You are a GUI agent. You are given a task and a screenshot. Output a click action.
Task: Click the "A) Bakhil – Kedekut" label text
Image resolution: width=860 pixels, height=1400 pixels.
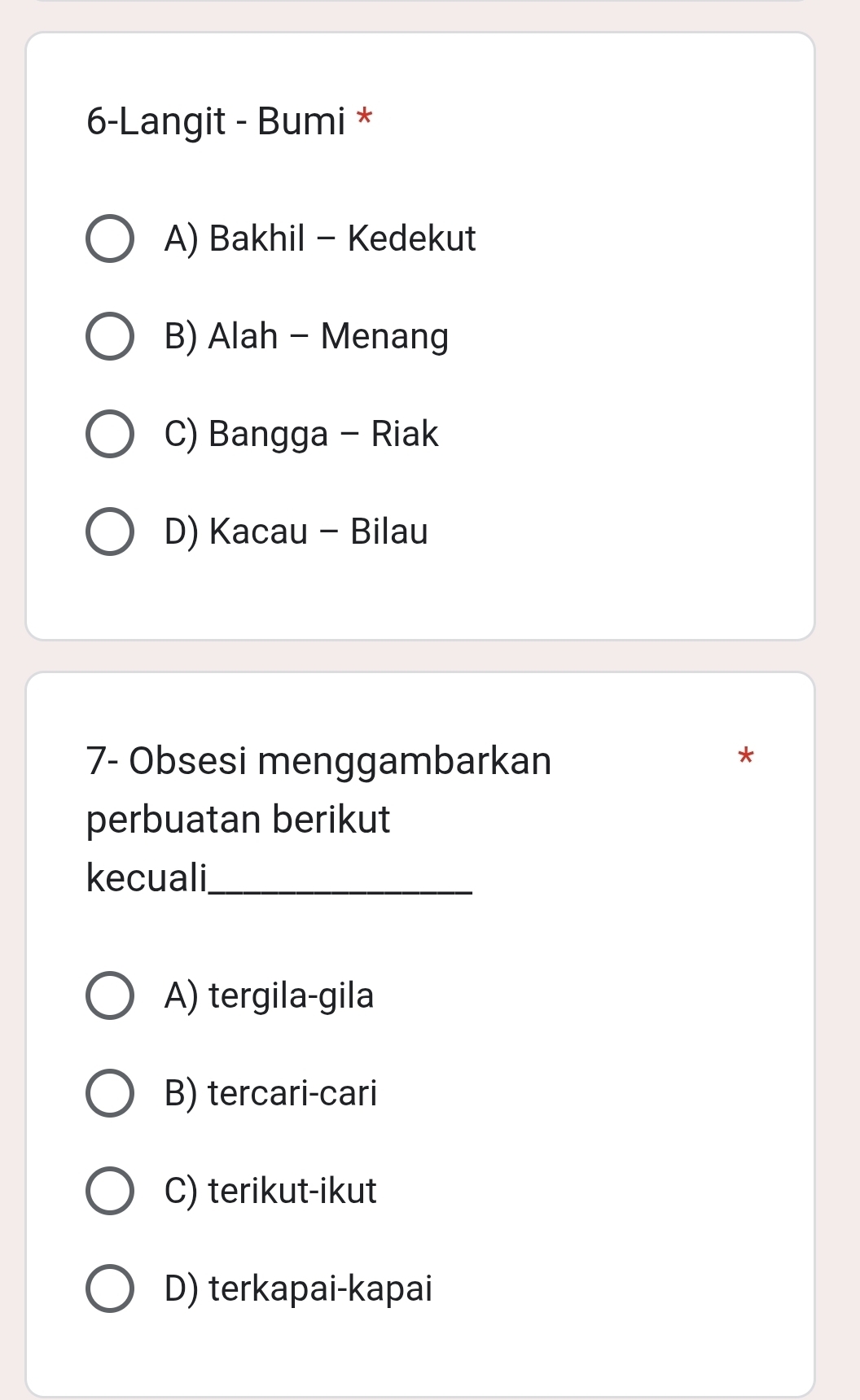[x=319, y=238]
